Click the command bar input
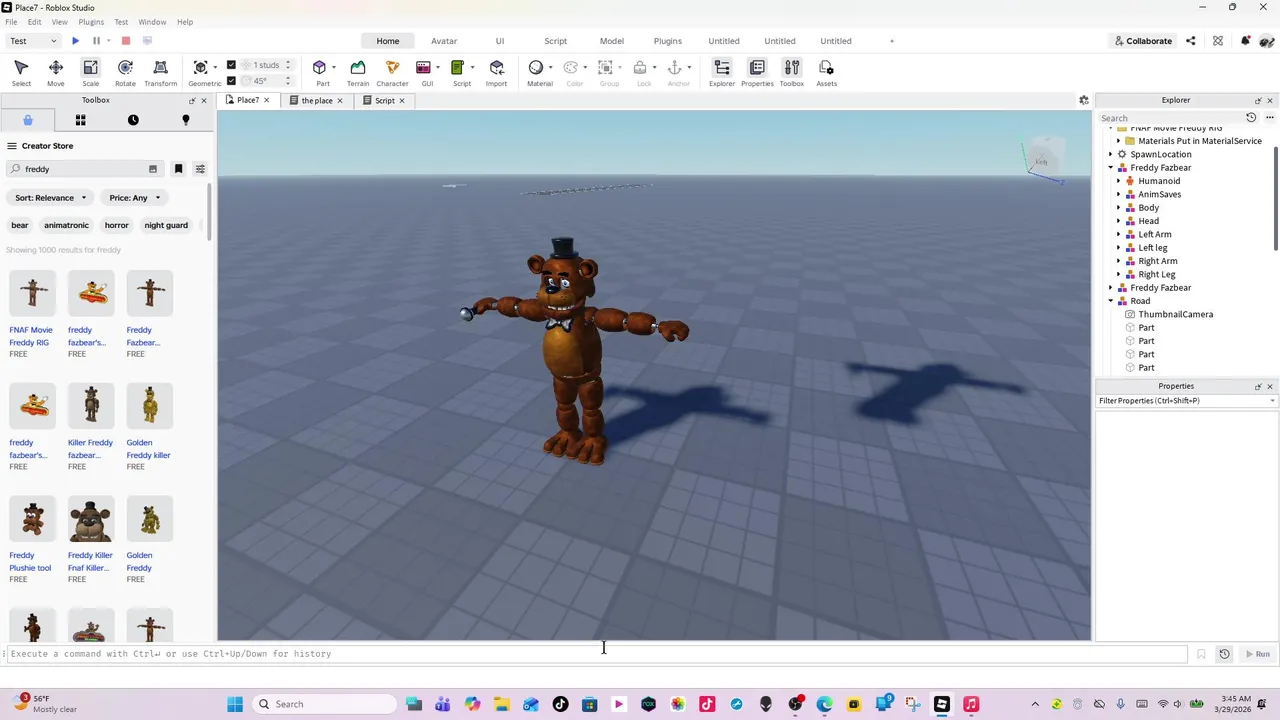This screenshot has width=1280, height=720. point(597,654)
